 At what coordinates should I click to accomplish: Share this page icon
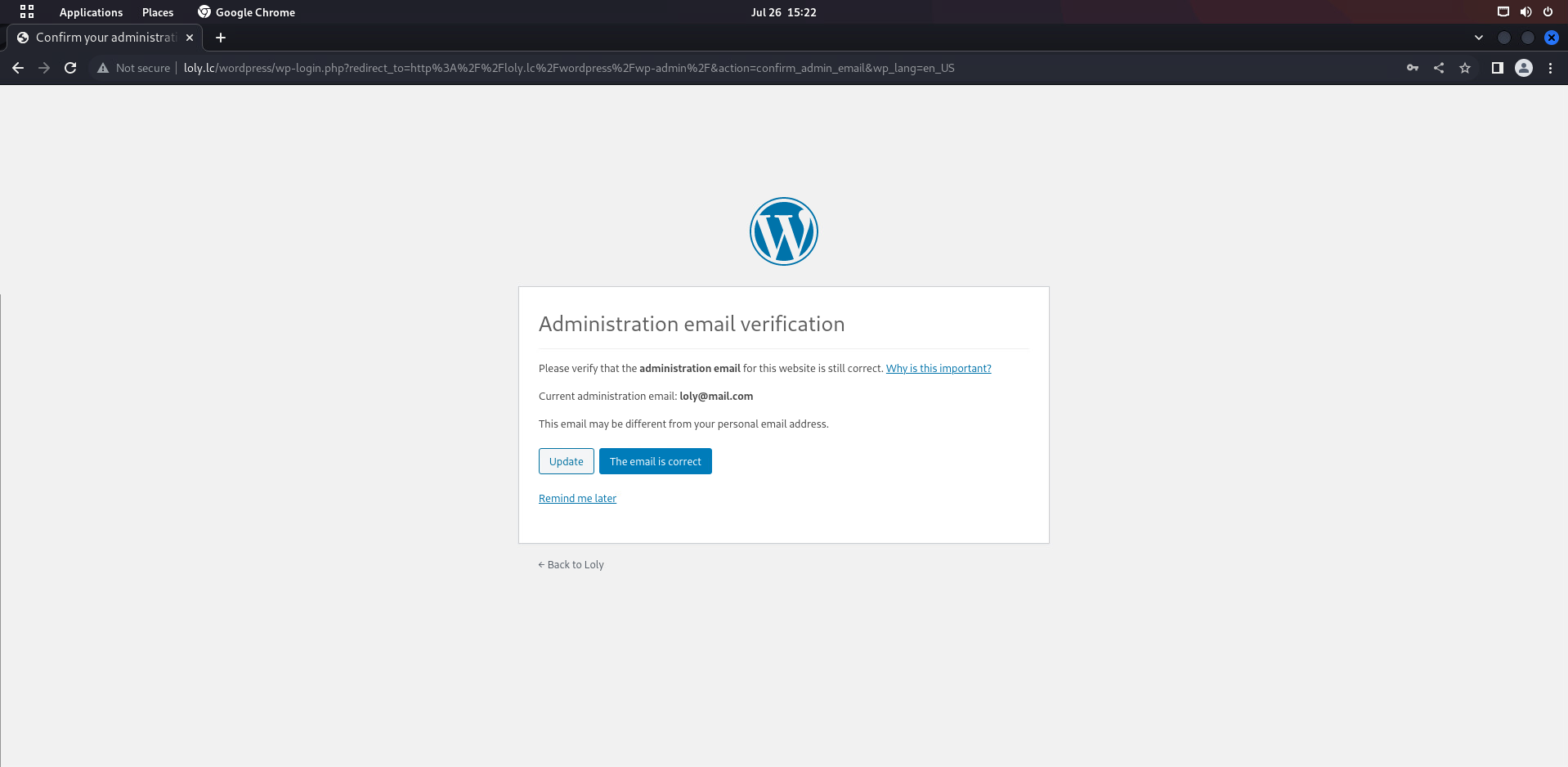point(1439,68)
